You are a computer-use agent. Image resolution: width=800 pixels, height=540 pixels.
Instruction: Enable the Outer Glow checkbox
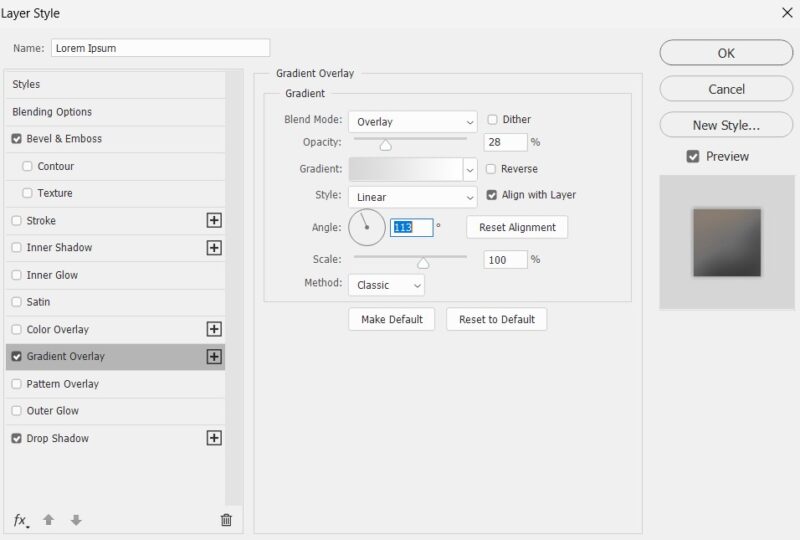point(17,411)
